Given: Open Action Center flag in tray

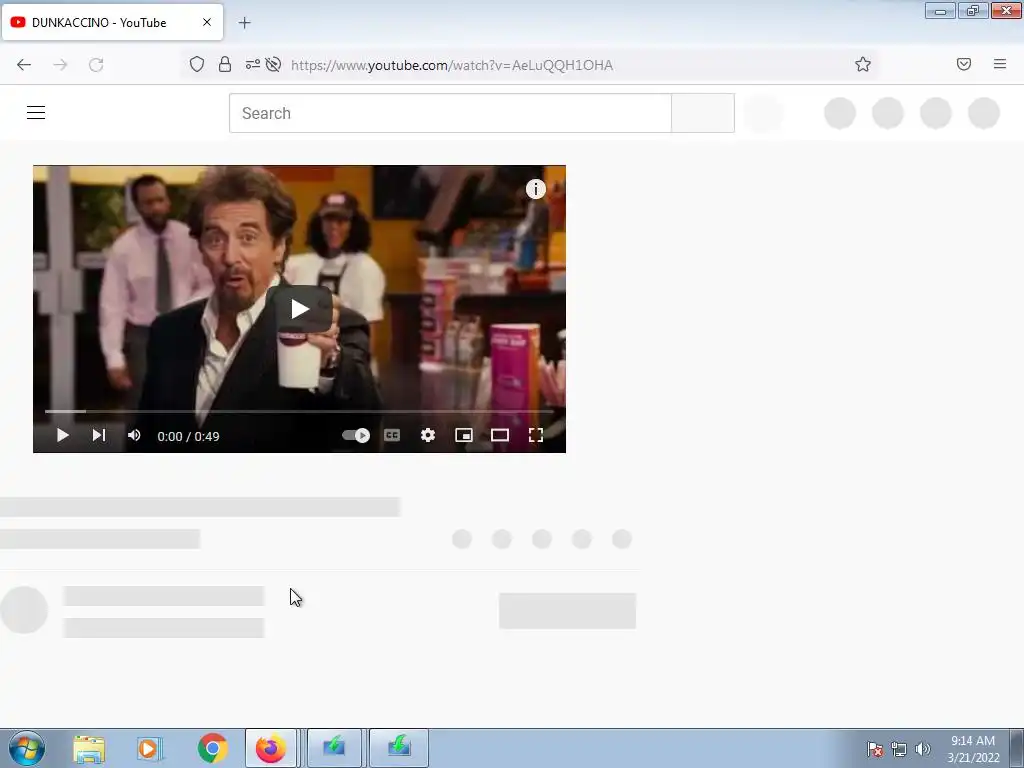Looking at the screenshot, I should [x=875, y=749].
